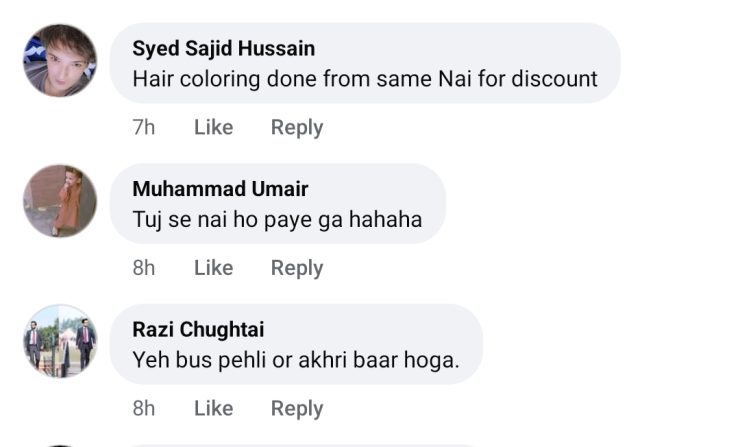Click the cut-off avatar at the bottom edge
740x447 pixels.
[60, 444]
